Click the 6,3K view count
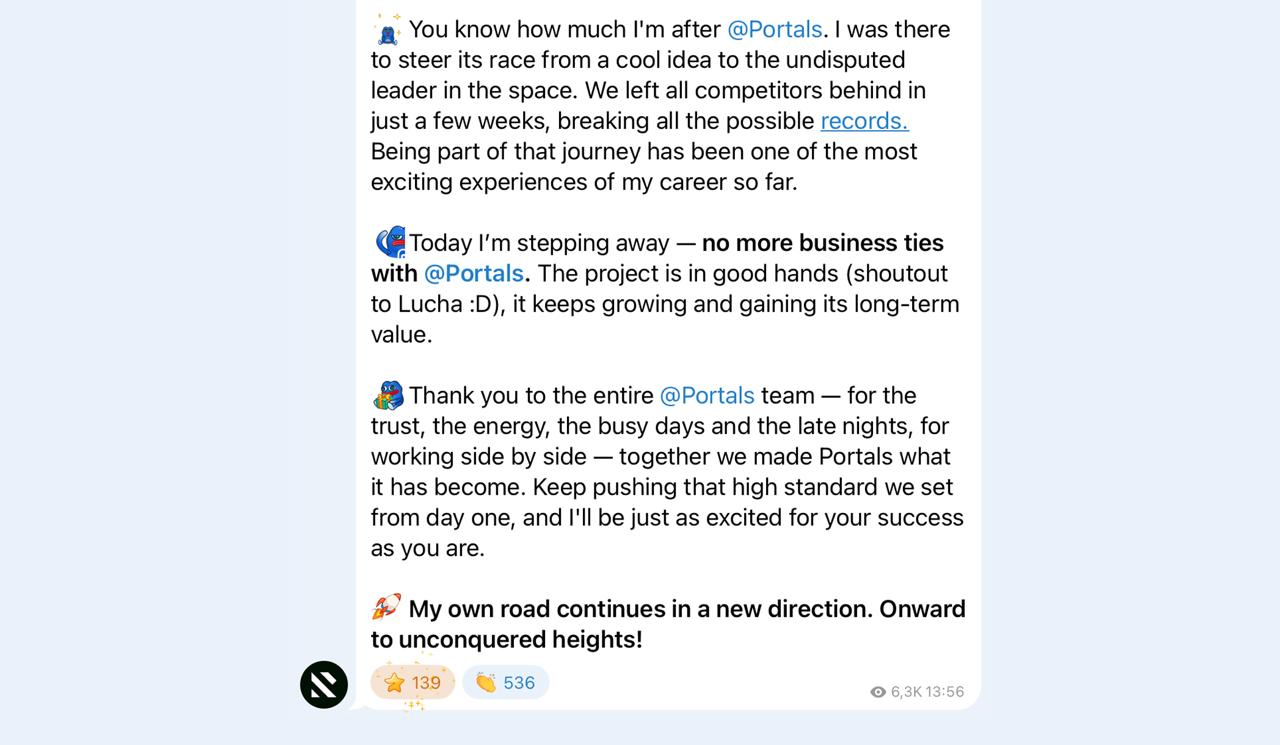The height and width of the screenshot is (745, 1280). click(x=906, y=692)
